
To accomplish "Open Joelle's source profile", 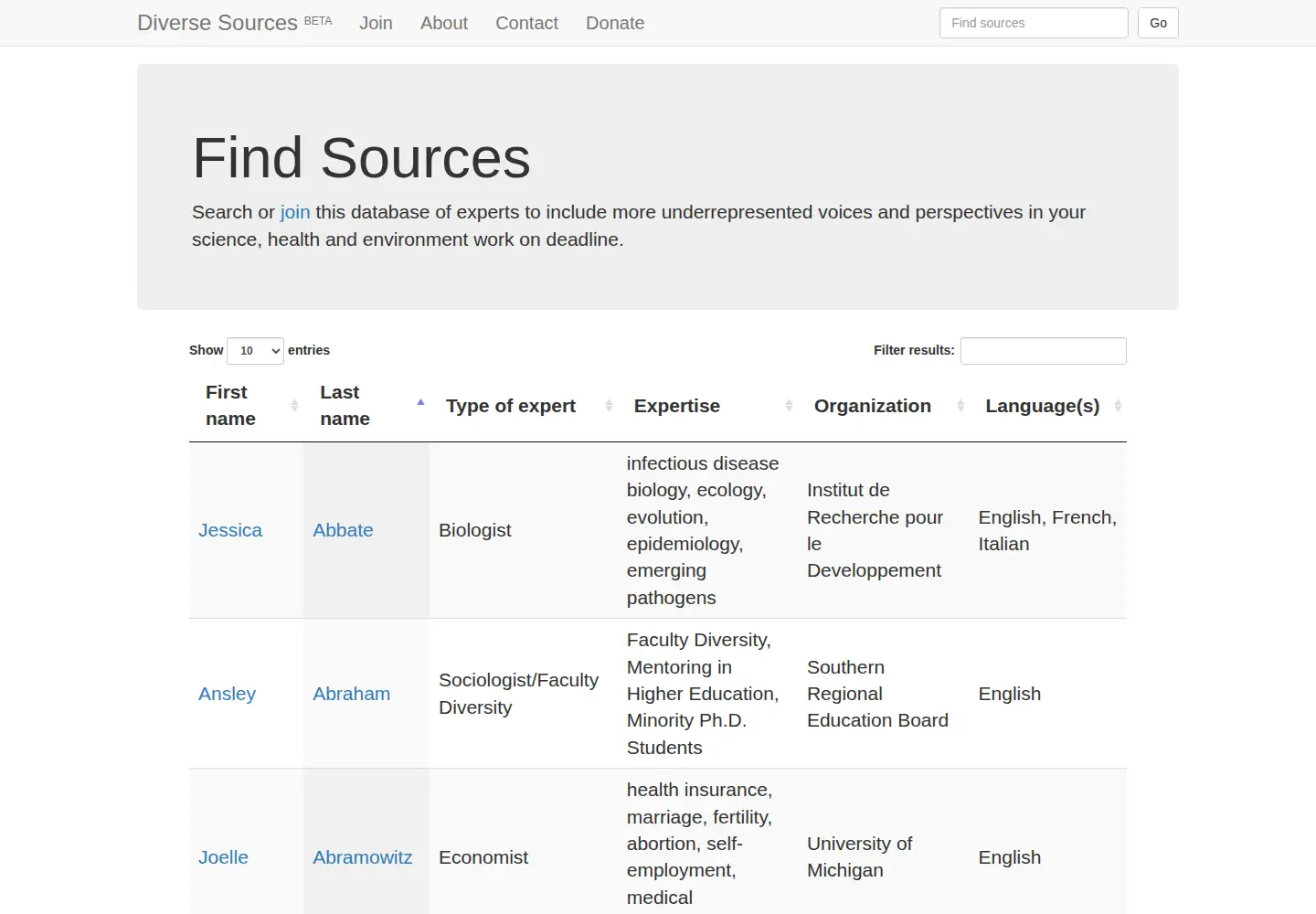I will [223, 857].
